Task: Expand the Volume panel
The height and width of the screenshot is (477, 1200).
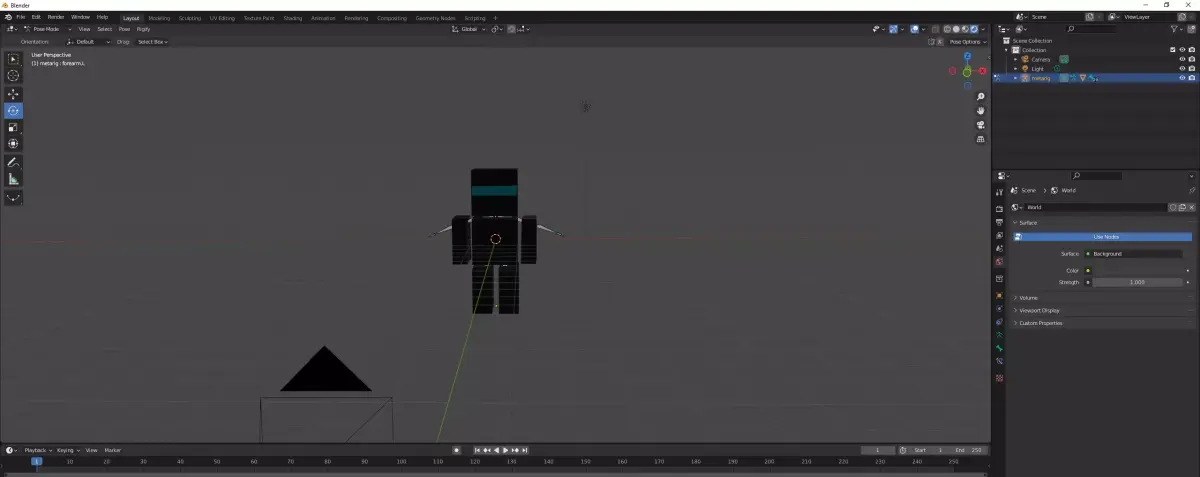Action: coord(1026,298)
